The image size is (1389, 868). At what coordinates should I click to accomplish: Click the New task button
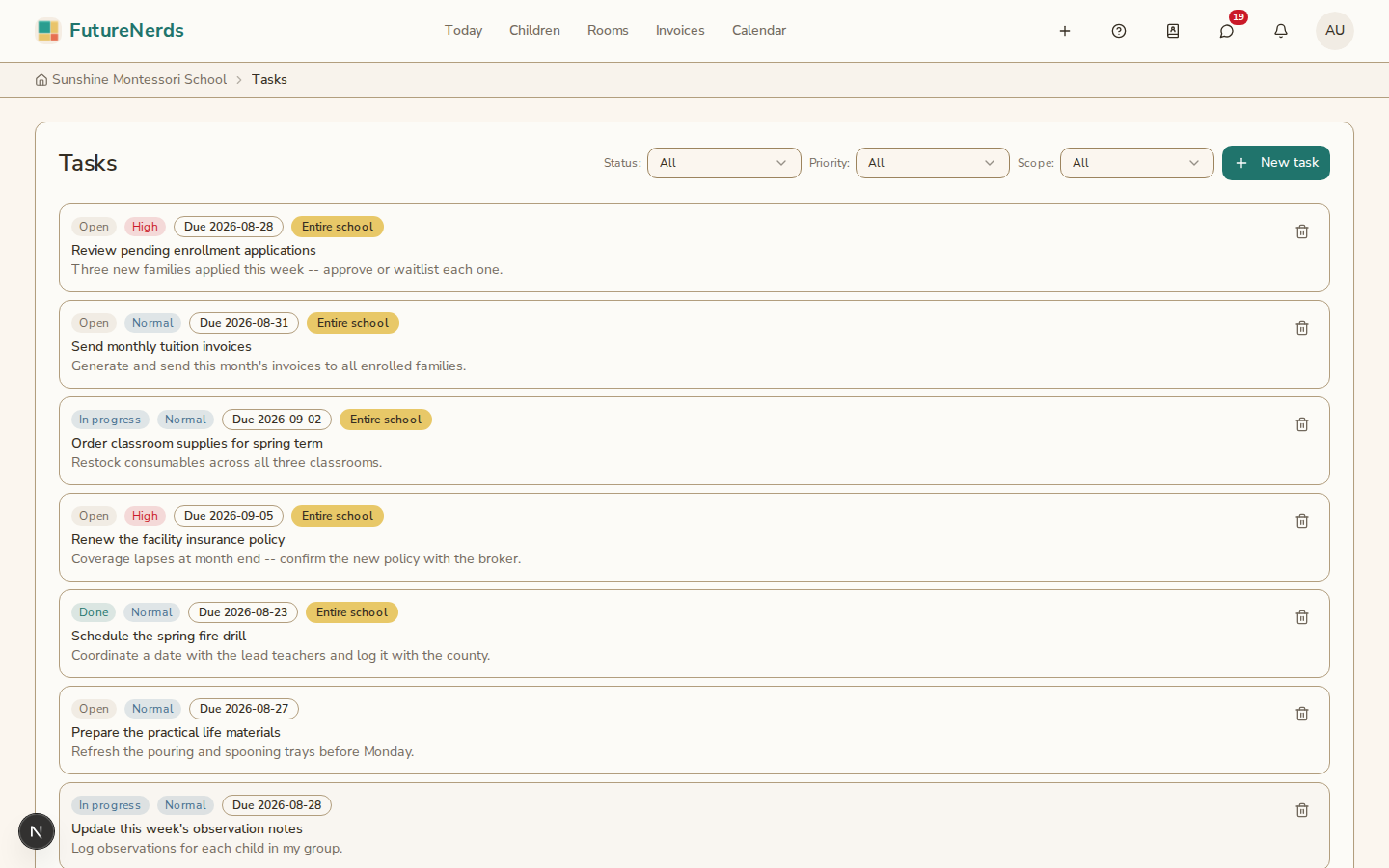1275,163
